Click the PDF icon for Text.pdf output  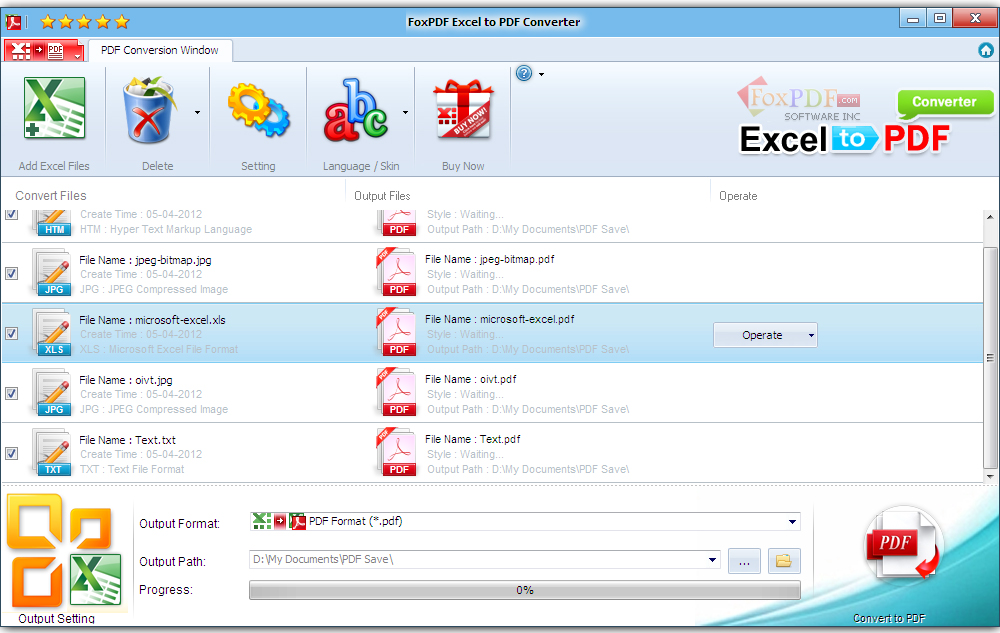396,452
